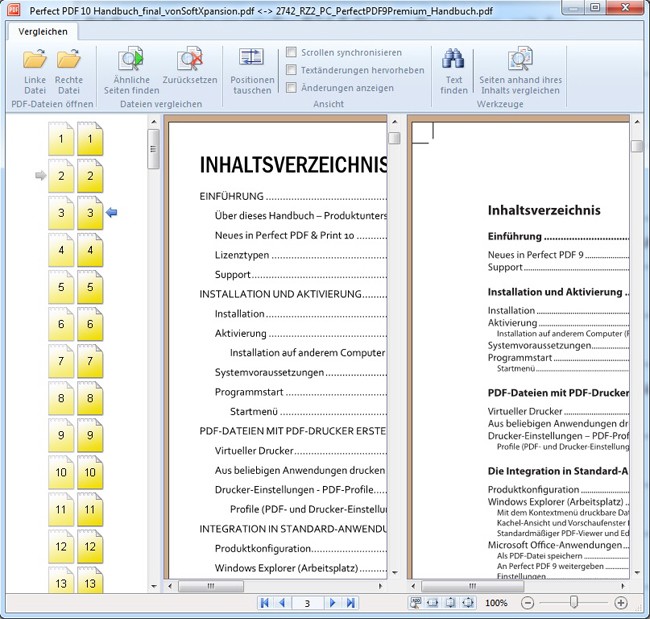The image size is (650, 619).
Task: Compare pages by content (Seiten anhand ihres Inhalts vergleichen)
Action: pyautogui.click(x=521, y=72)
